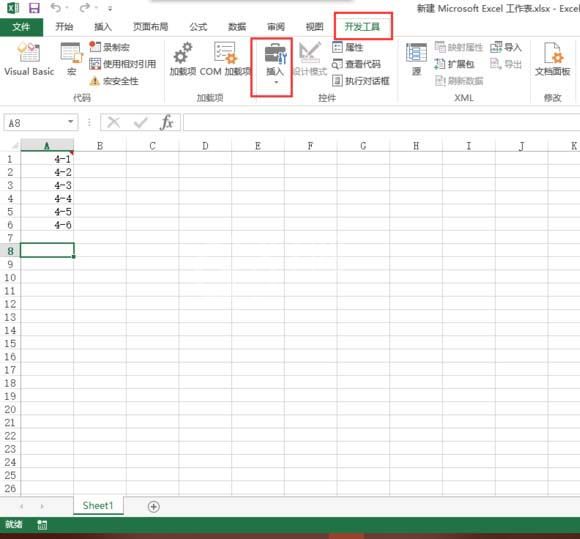Select column D header

click(x=205, y=146)
